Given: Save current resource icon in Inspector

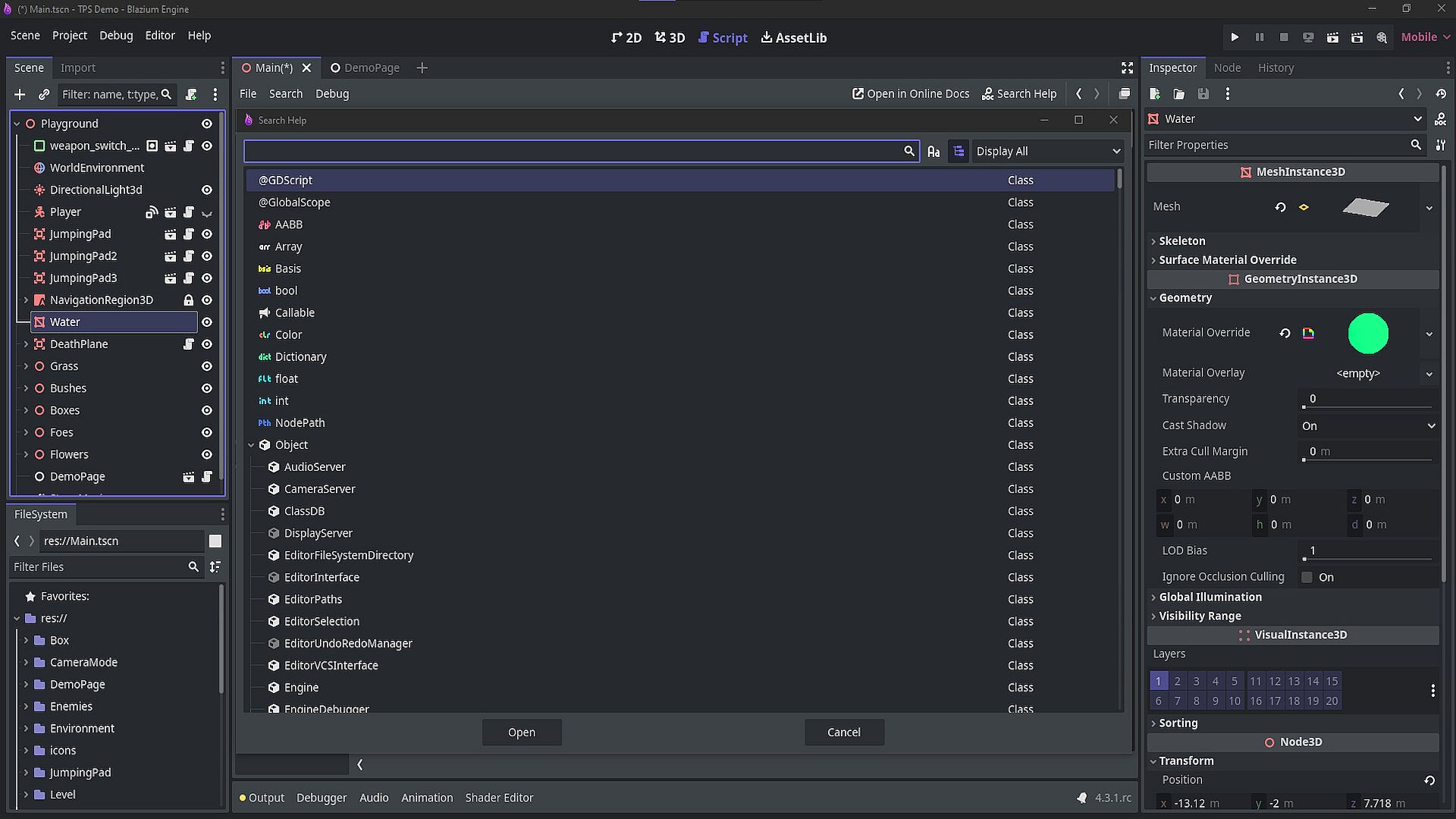Looking at the screenshot, I should coord(1203,94).
